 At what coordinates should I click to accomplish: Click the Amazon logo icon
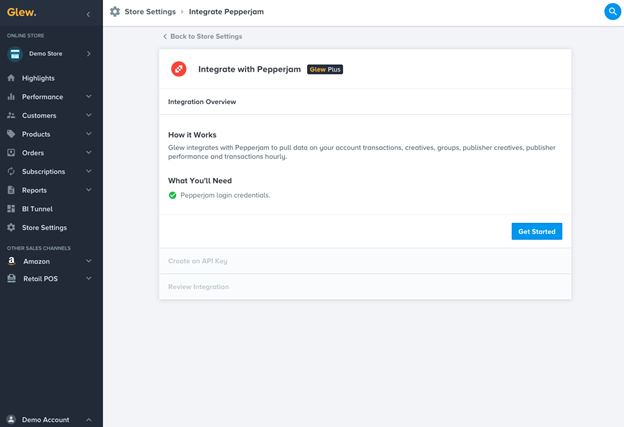(x=12, y=261)
